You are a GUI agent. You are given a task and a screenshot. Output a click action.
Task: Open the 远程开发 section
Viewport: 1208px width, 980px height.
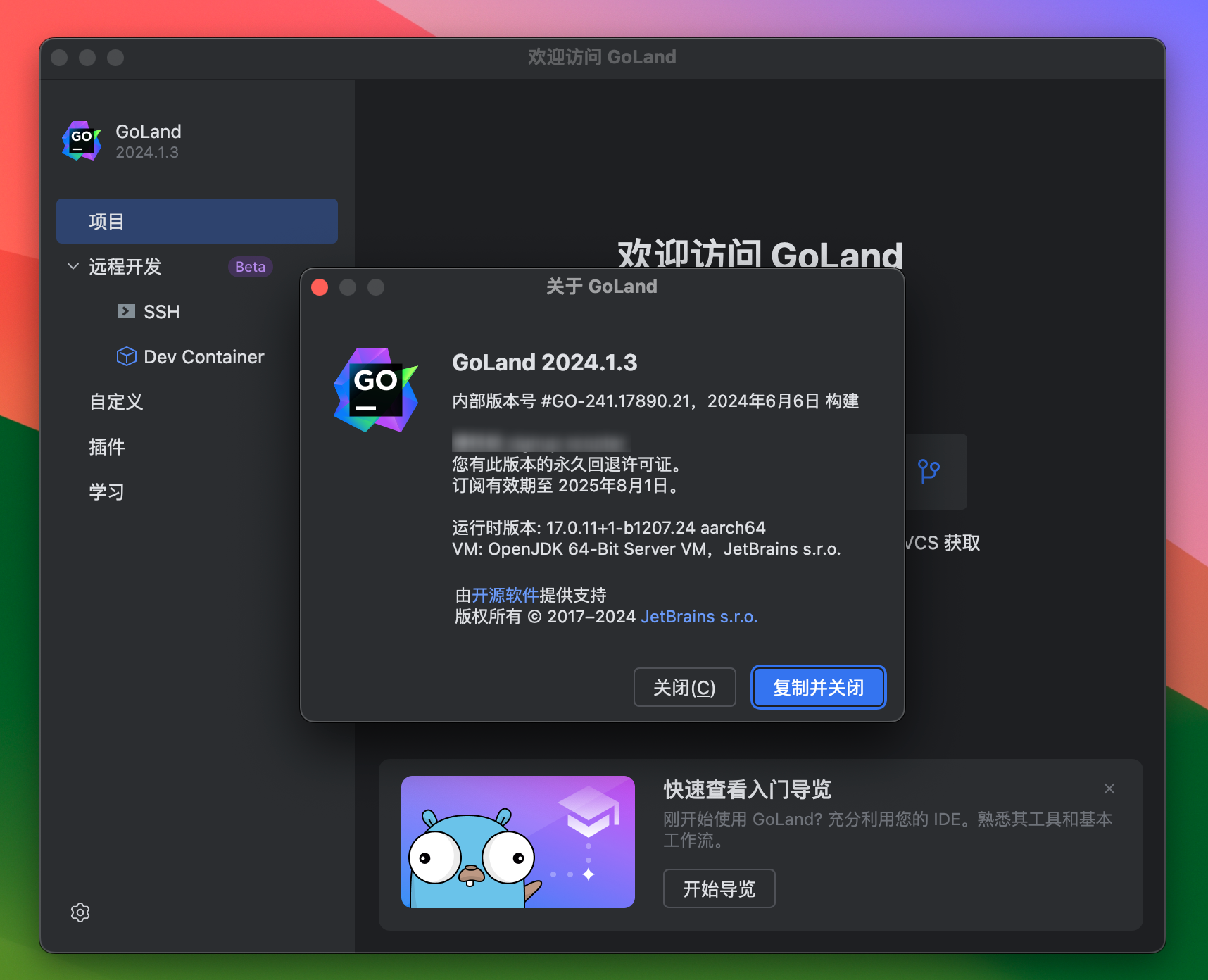coord(125,266)
